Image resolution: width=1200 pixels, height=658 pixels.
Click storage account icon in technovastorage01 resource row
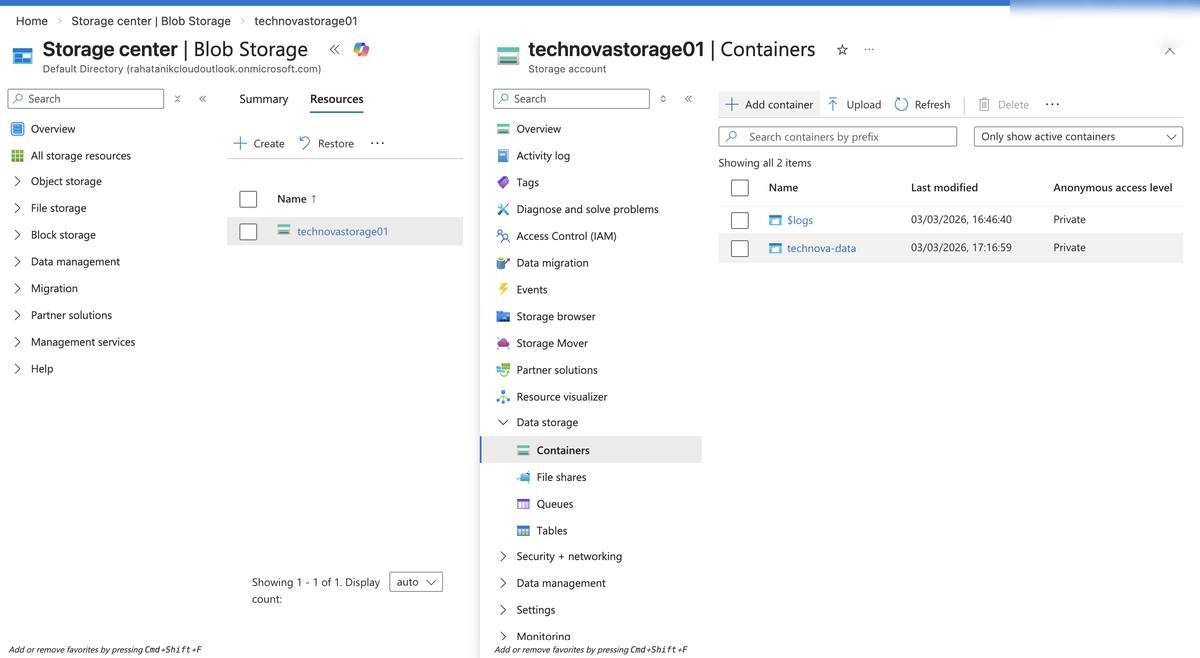[x=284, y=231]
